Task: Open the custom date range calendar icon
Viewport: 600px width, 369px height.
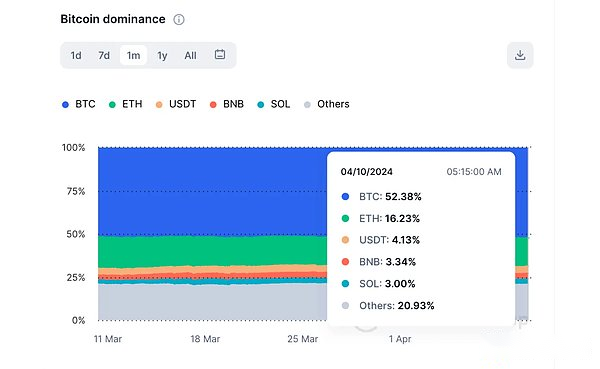Action: tap(220, 54)
